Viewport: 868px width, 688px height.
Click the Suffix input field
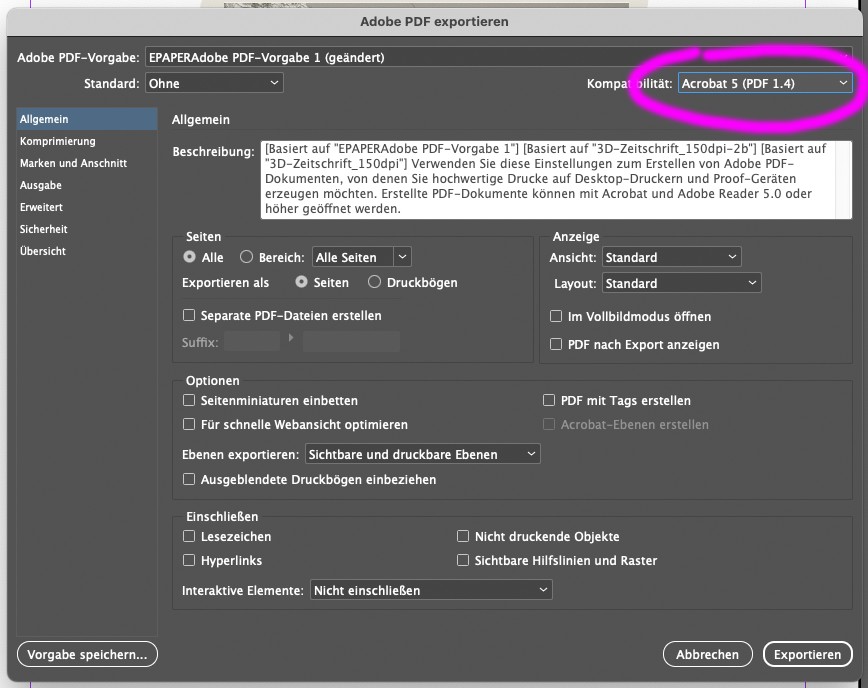[252, 342]
